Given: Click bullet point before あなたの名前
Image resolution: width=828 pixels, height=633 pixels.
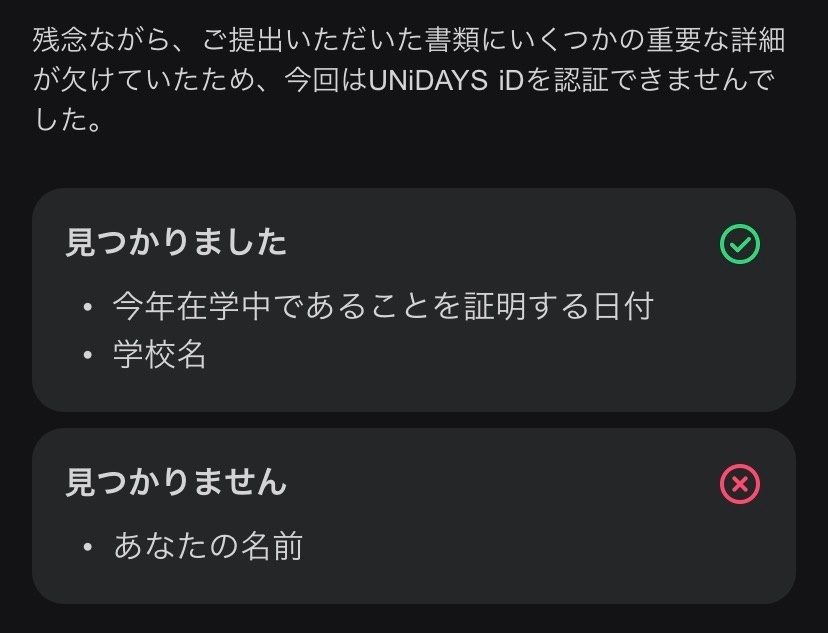Looking at the screenshot, I should pos(88,547).
